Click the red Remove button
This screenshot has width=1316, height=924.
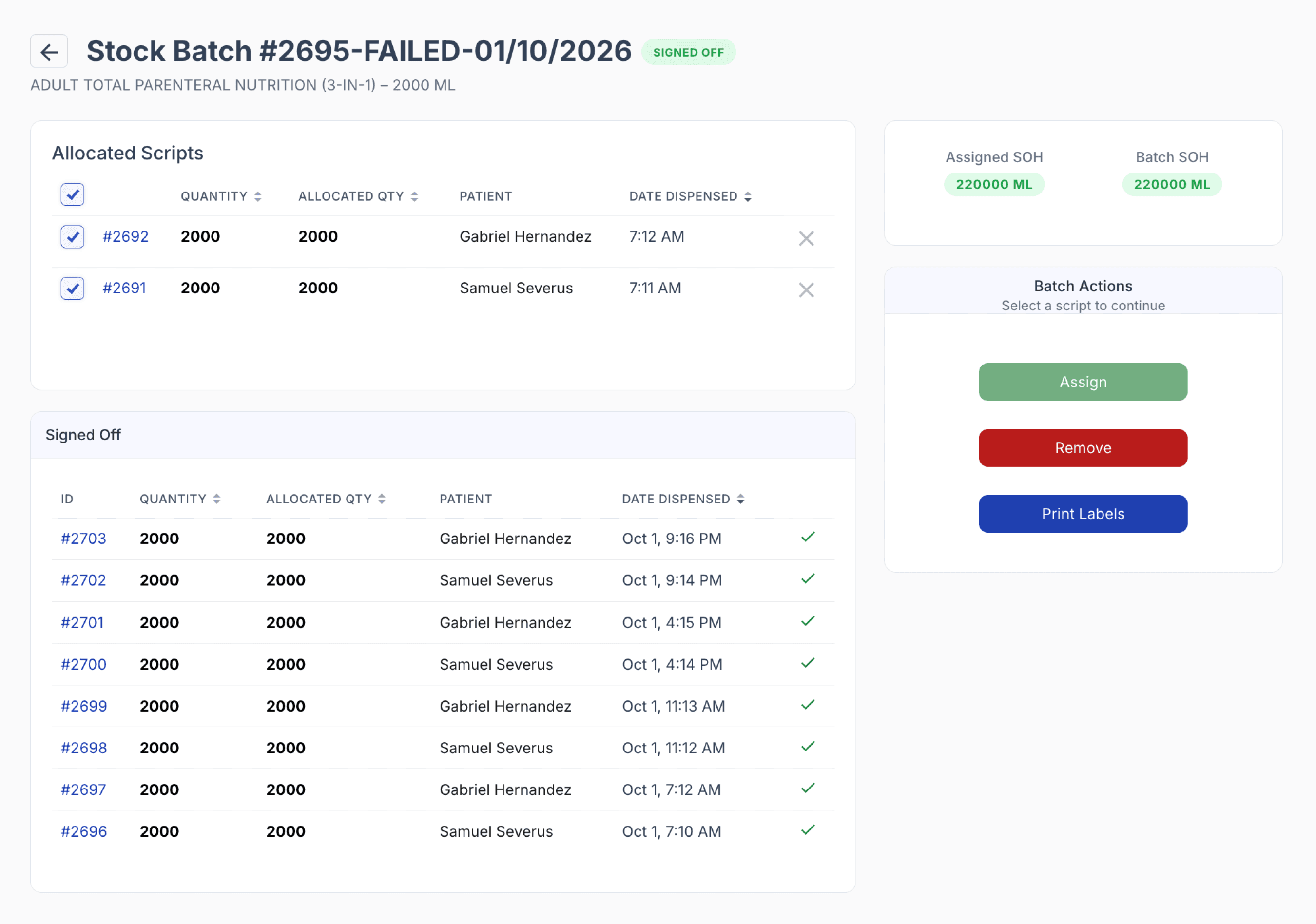tap(1083, 448)
